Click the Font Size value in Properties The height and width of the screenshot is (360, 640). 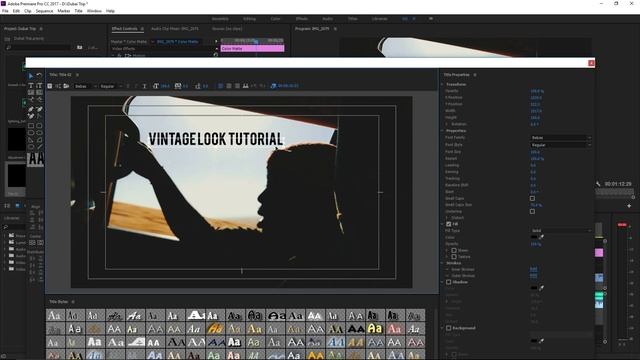535,152
